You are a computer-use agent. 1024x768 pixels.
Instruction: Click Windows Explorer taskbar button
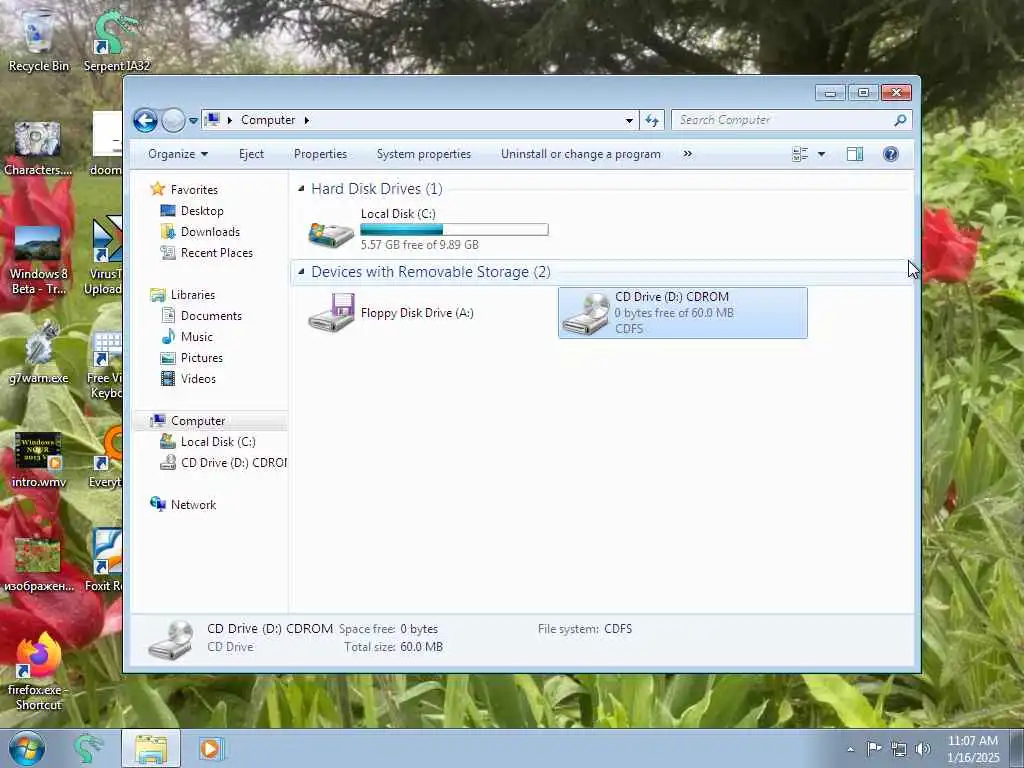tap(151, 748)
